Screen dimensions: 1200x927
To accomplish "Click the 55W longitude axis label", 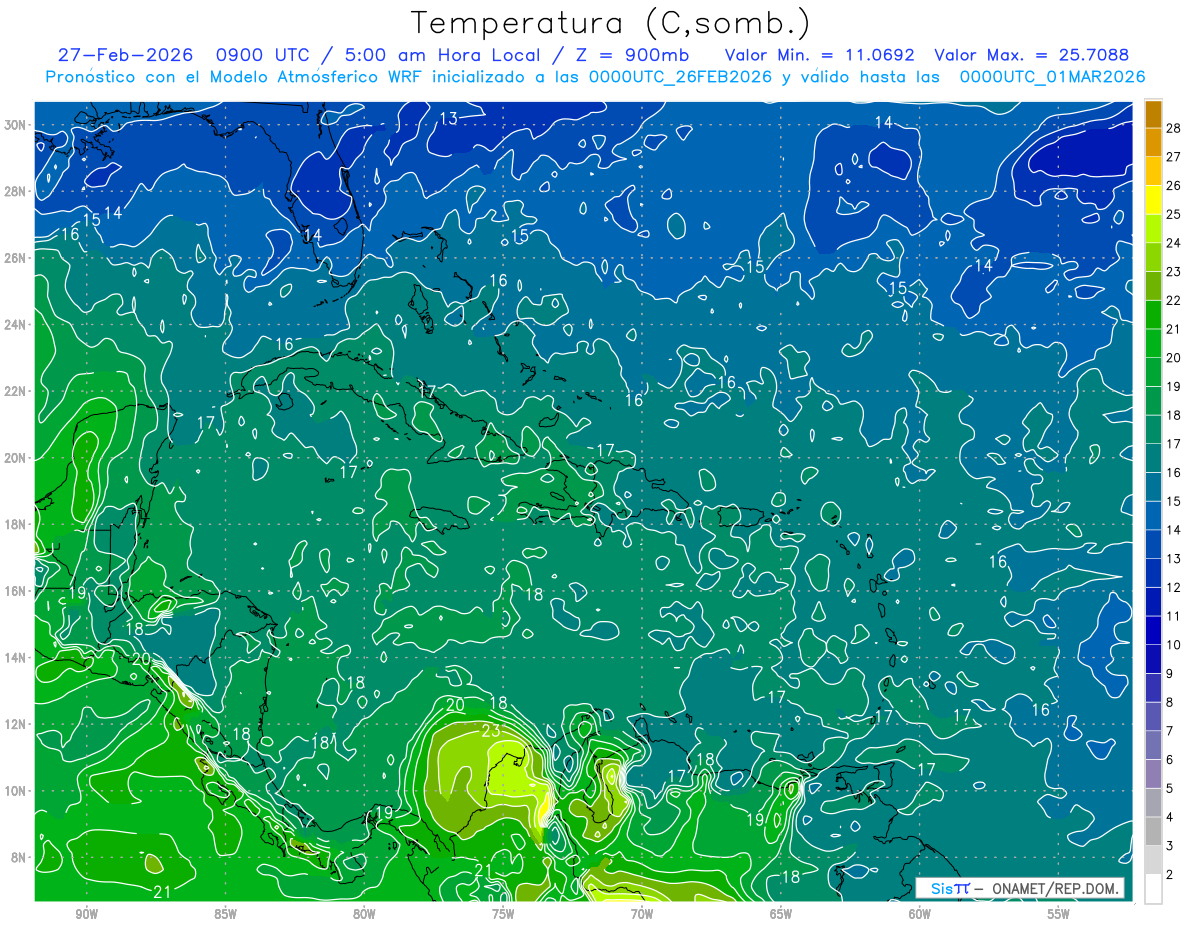I will 1059,915.
